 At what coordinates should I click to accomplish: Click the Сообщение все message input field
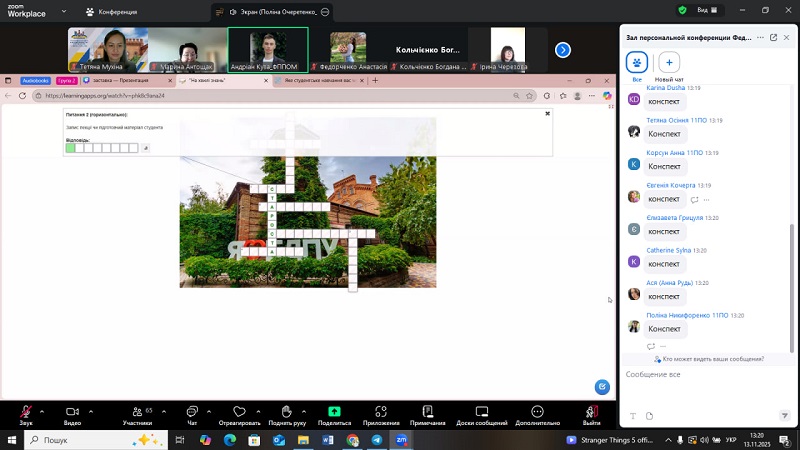pyautogui.click(x=706, y=375)
